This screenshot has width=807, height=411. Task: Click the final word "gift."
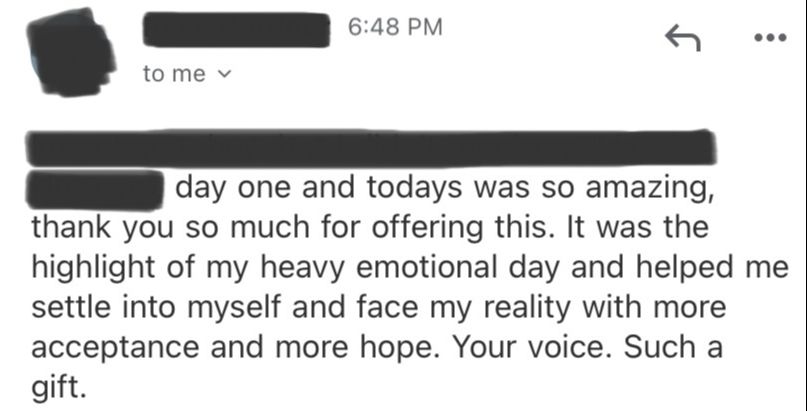click(x=59, y=384)
